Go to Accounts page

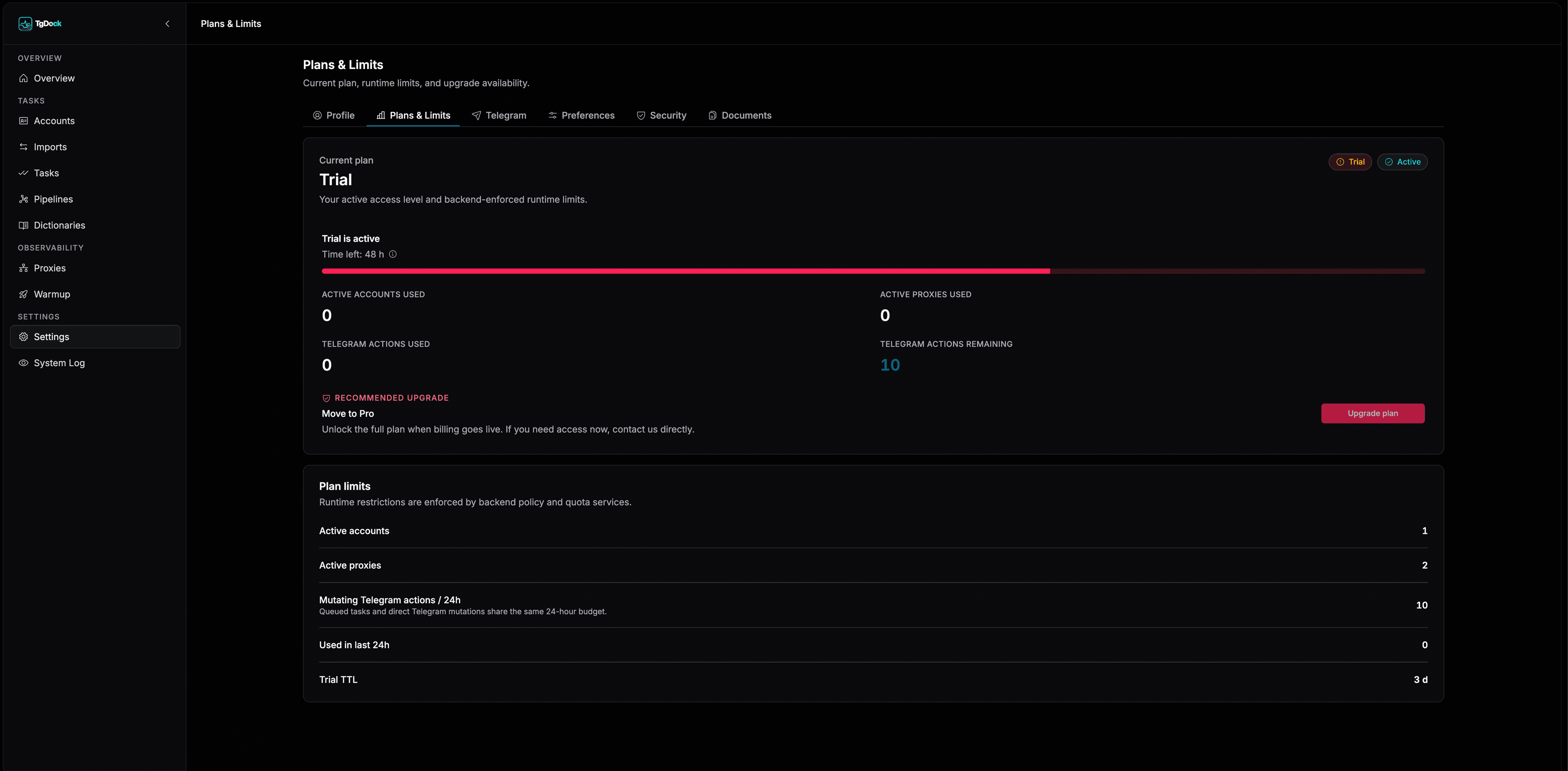point(95,120)
